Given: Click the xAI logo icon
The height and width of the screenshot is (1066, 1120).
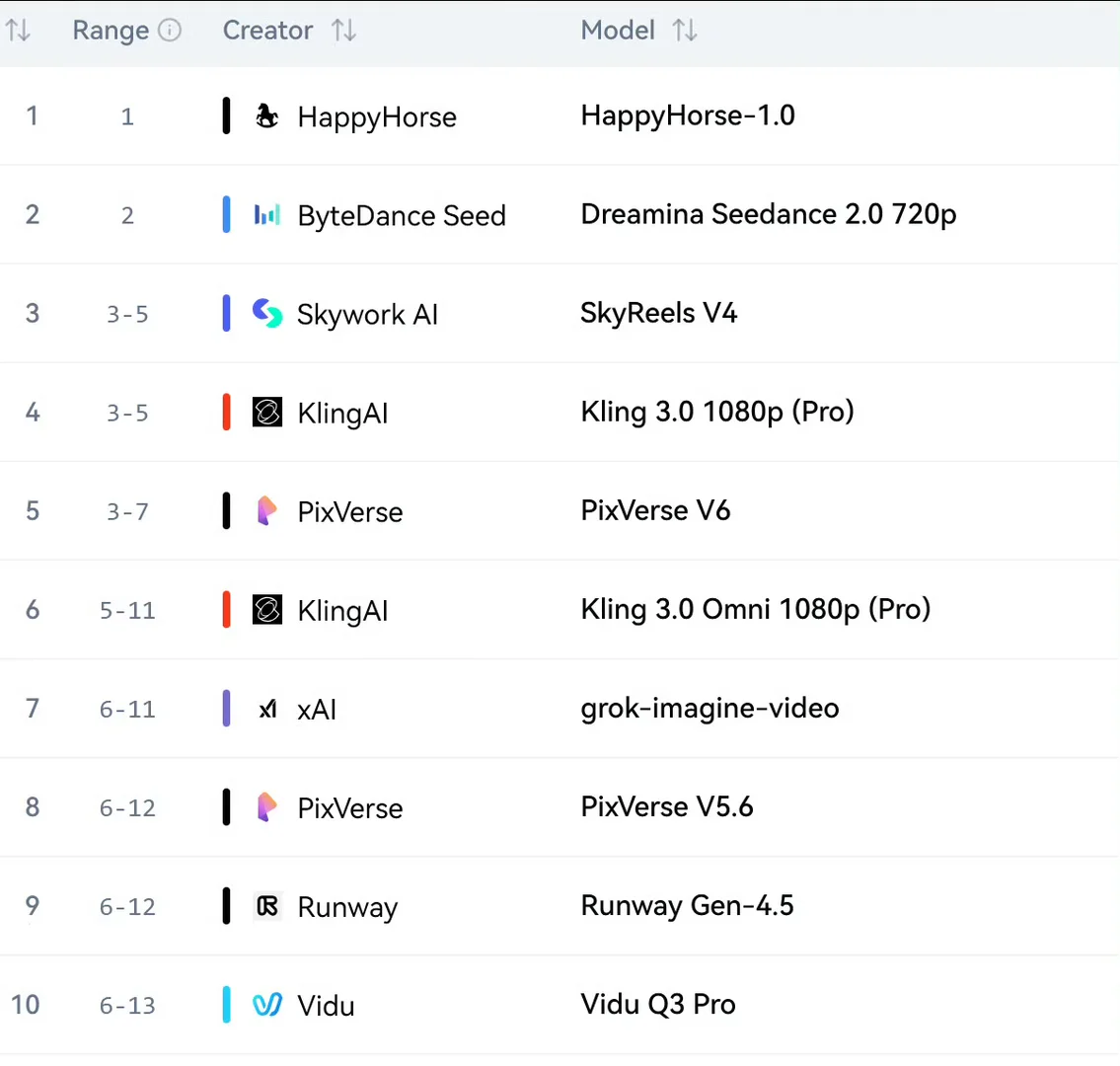Looking at the screenshot, I should click(267, 709).
